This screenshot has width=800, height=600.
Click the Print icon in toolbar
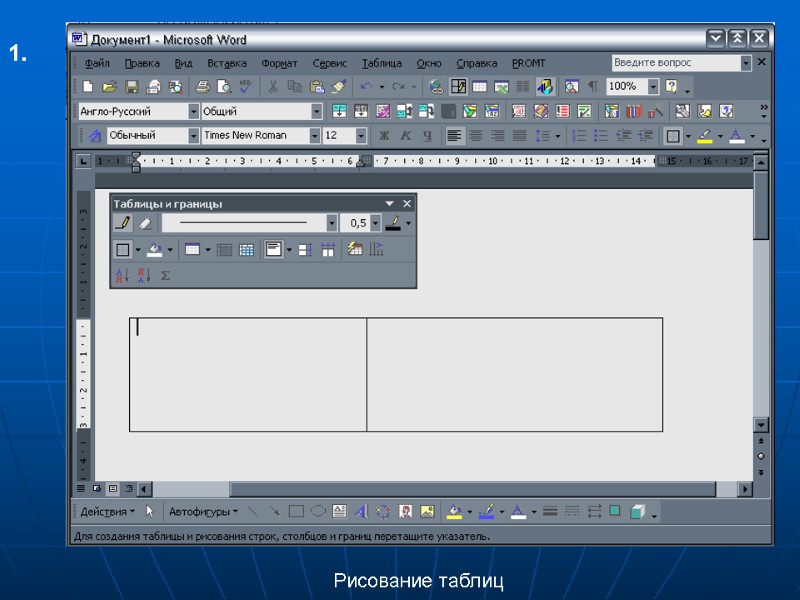[203, 87]
